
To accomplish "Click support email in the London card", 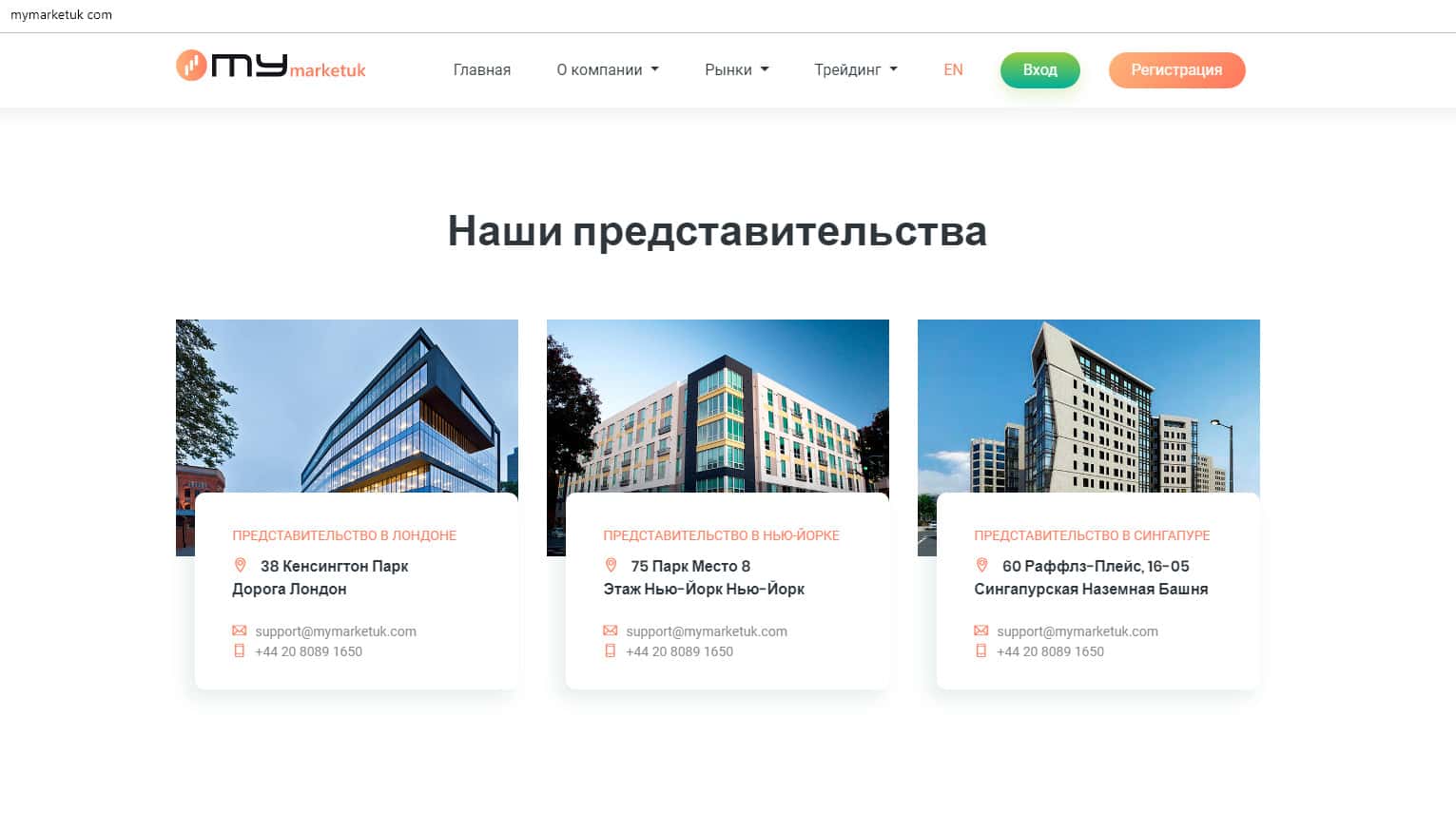I will (336, 631).
